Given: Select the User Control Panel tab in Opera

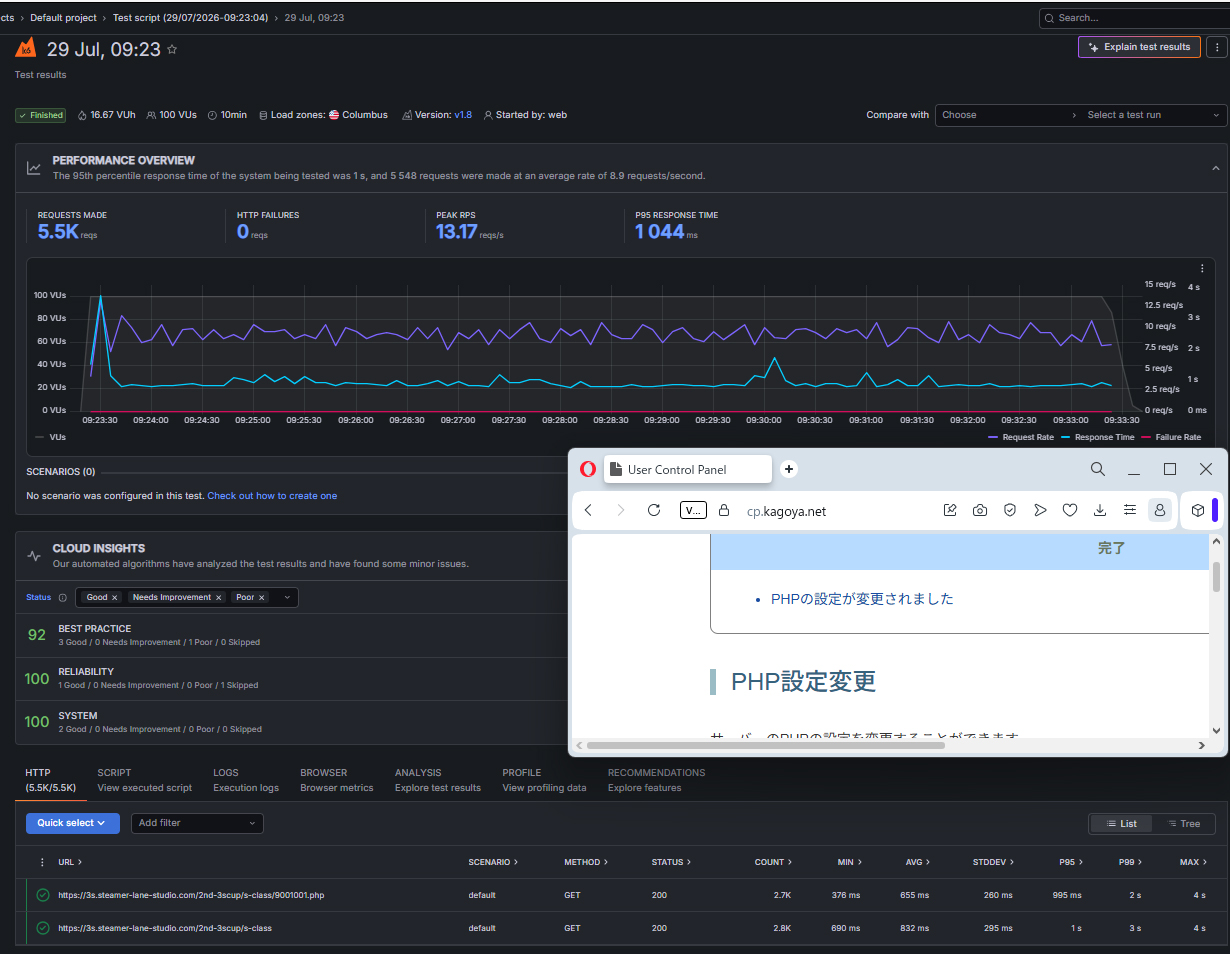Looking at the screenshot, I should tap(688, 469).
